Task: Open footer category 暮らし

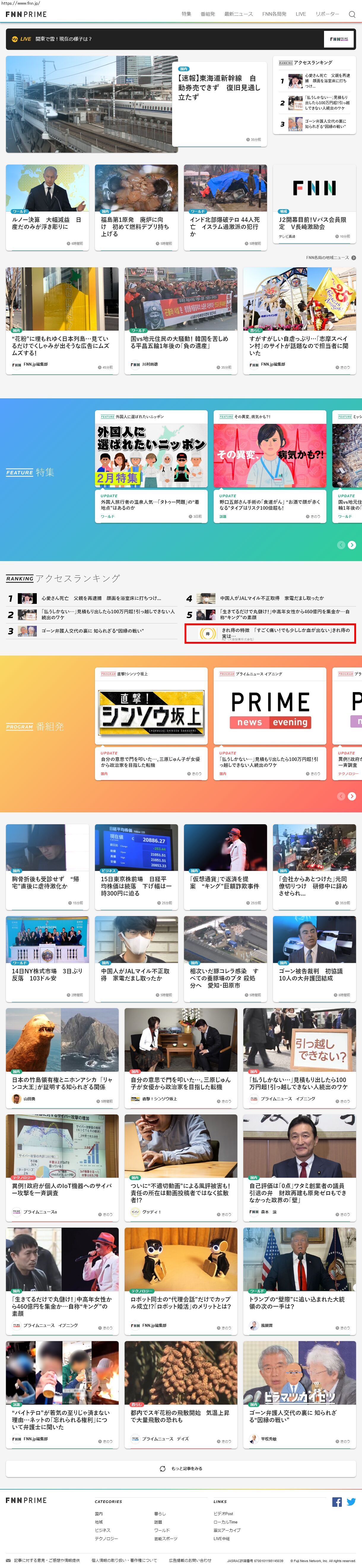Action: tap(159, 1513)
